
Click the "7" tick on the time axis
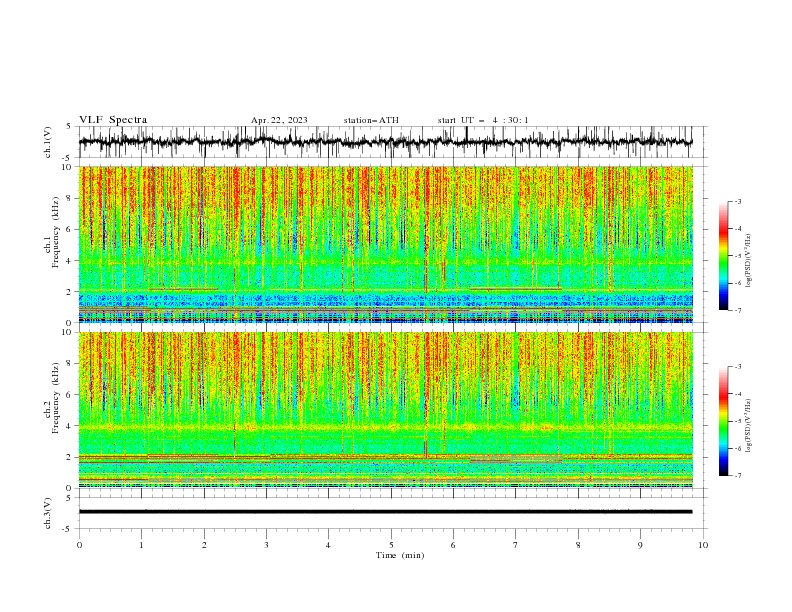click(516, 545)
